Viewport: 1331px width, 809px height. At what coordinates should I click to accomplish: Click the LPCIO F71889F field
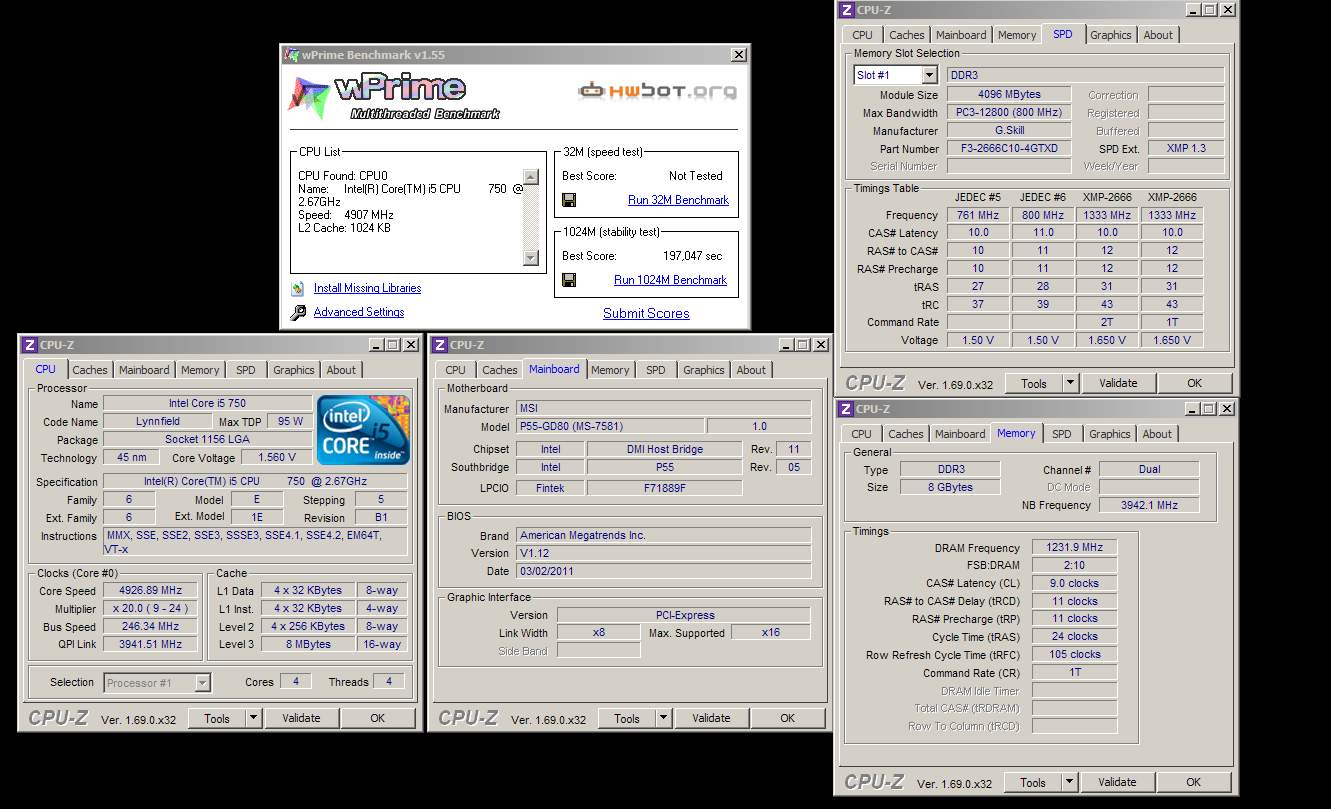click(664, 488)
